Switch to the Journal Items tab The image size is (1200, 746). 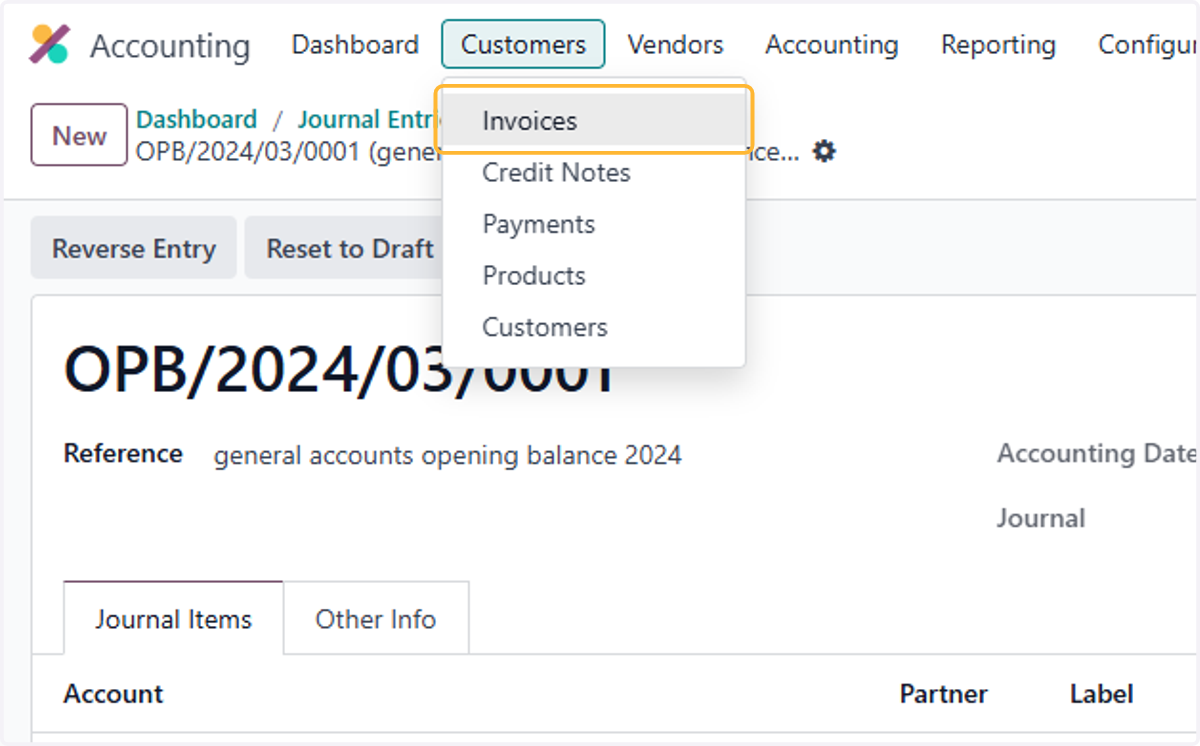pyautogui.click(x=173, y=619)
